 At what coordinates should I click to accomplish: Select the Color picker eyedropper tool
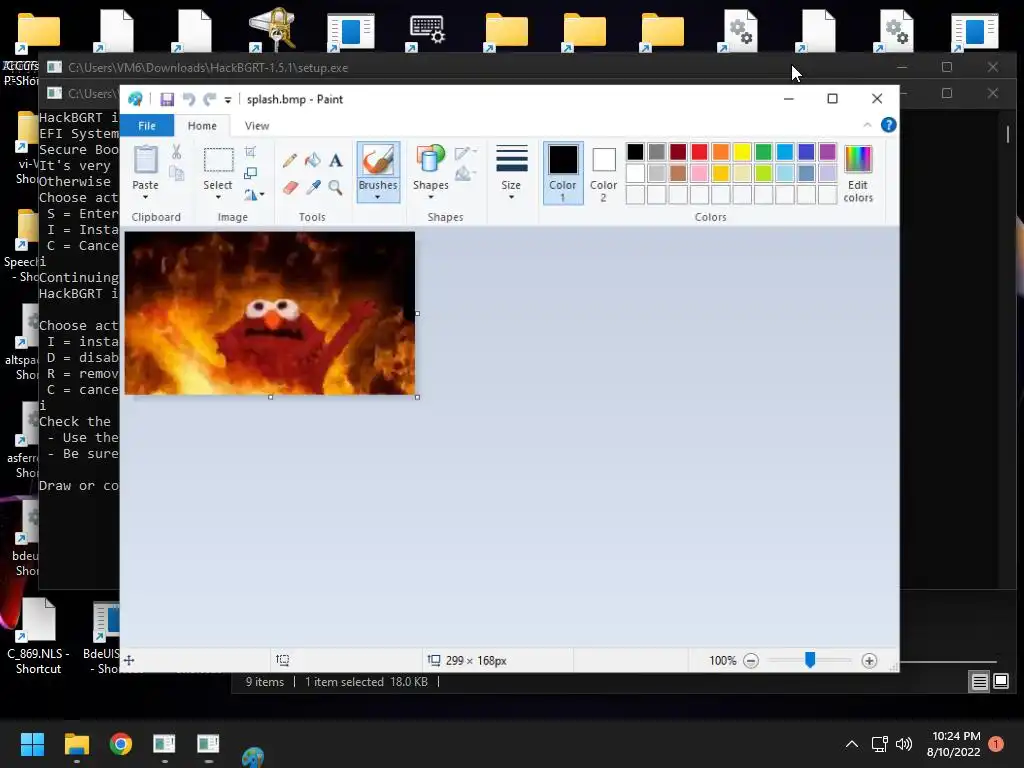pyautogui.click(x=313, y=188)
